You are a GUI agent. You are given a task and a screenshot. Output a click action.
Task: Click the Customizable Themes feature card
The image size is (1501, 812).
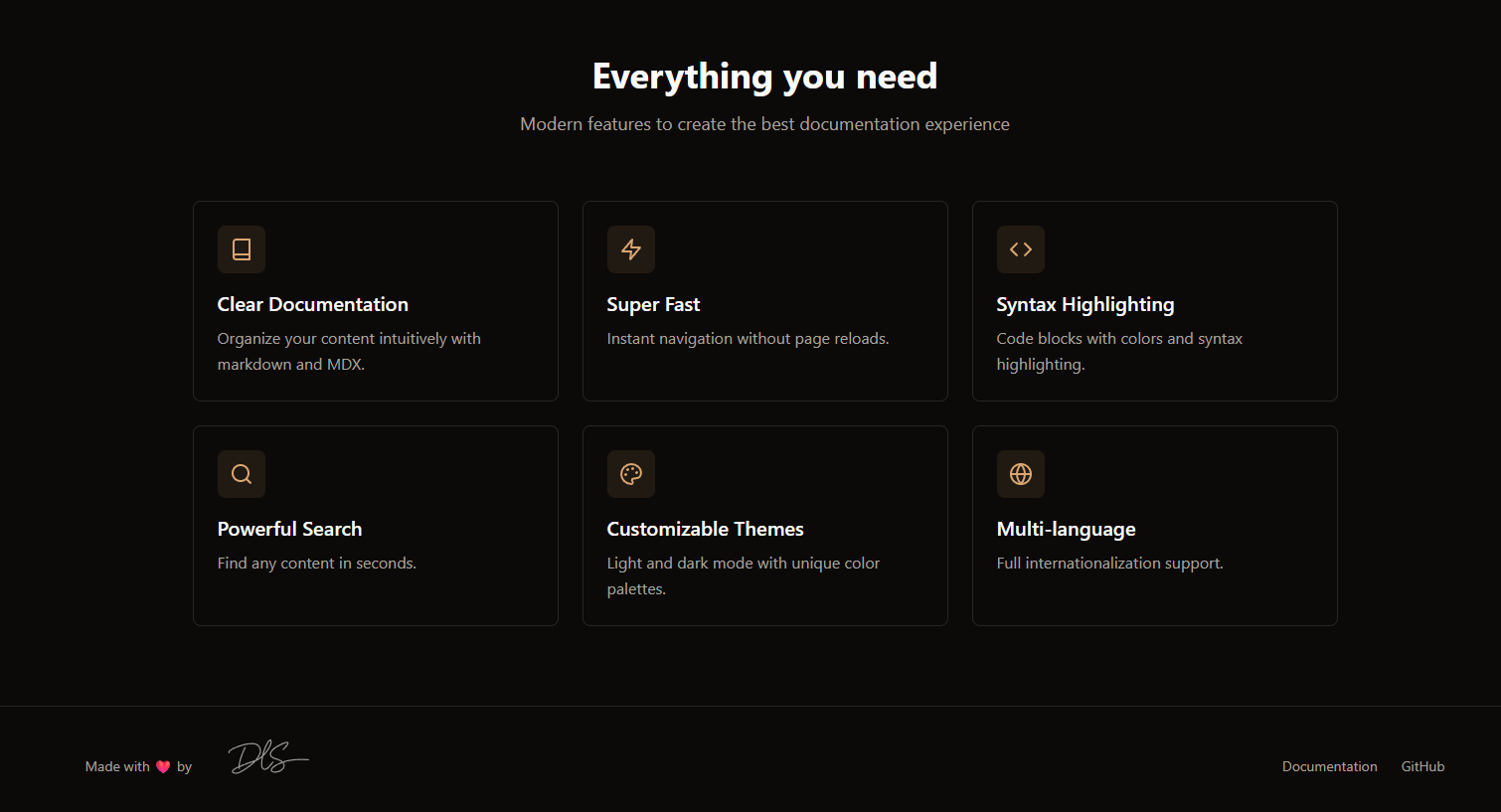pyautogui.click(x=764, y=525)
